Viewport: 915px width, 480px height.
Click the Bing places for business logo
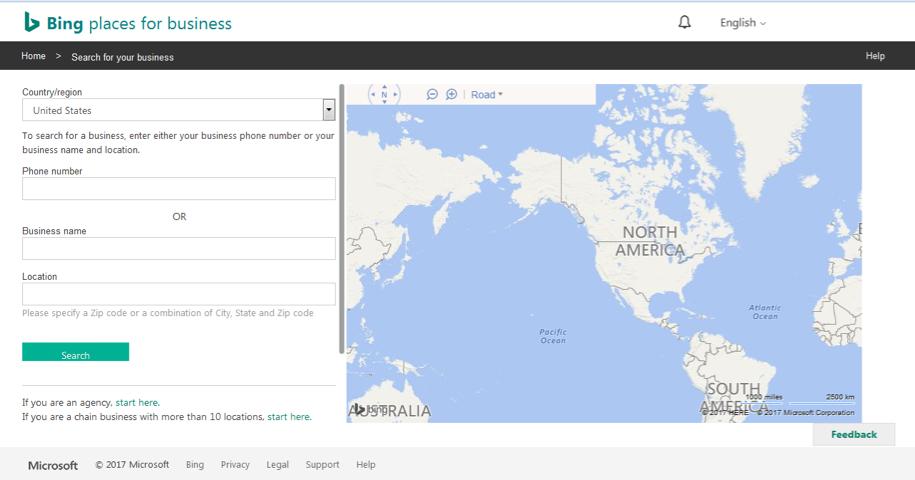tap(128, 23)
